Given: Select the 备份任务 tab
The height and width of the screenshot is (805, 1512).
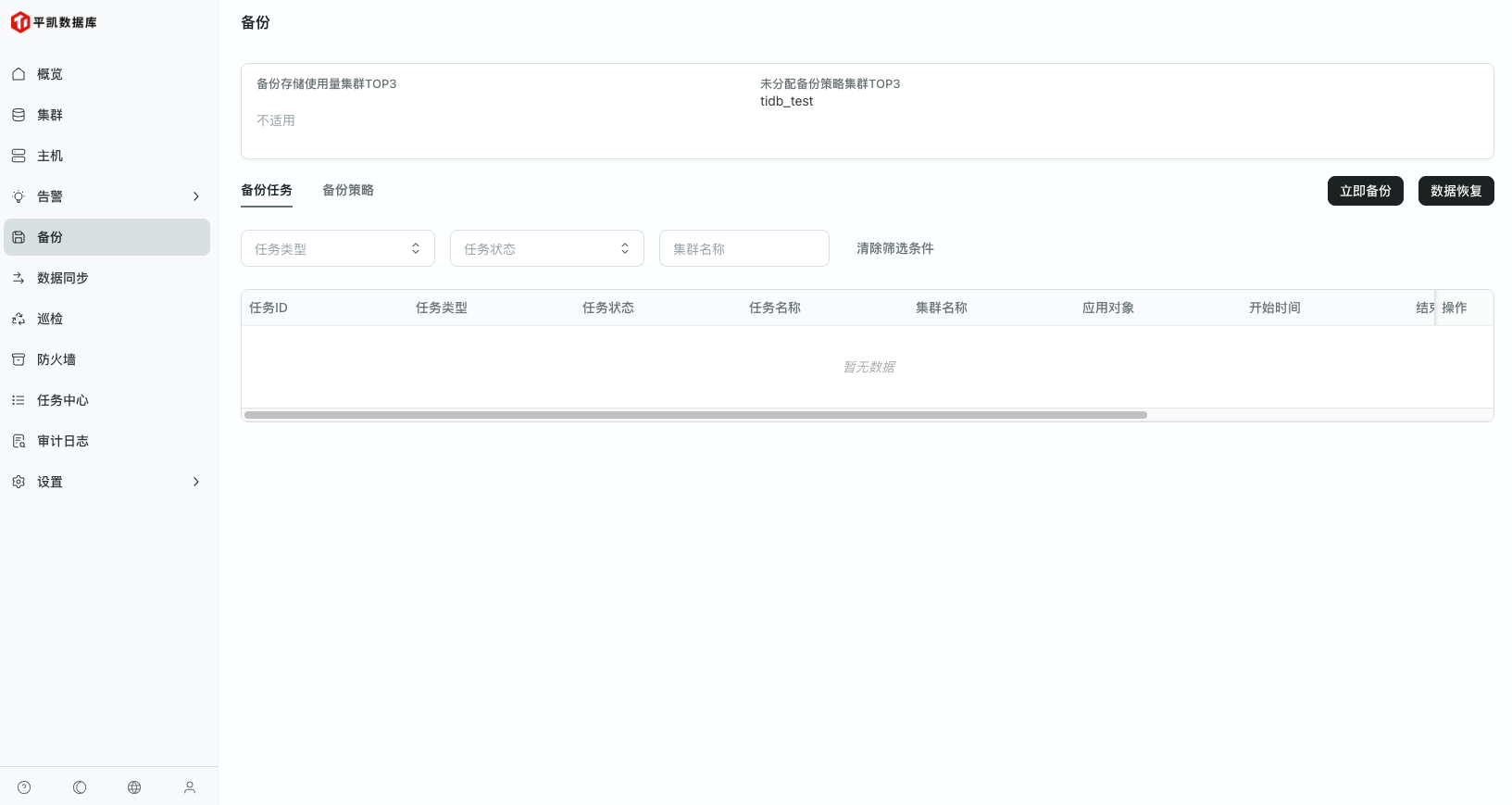Looking at the screenshot, I should [x=267, y=190].
